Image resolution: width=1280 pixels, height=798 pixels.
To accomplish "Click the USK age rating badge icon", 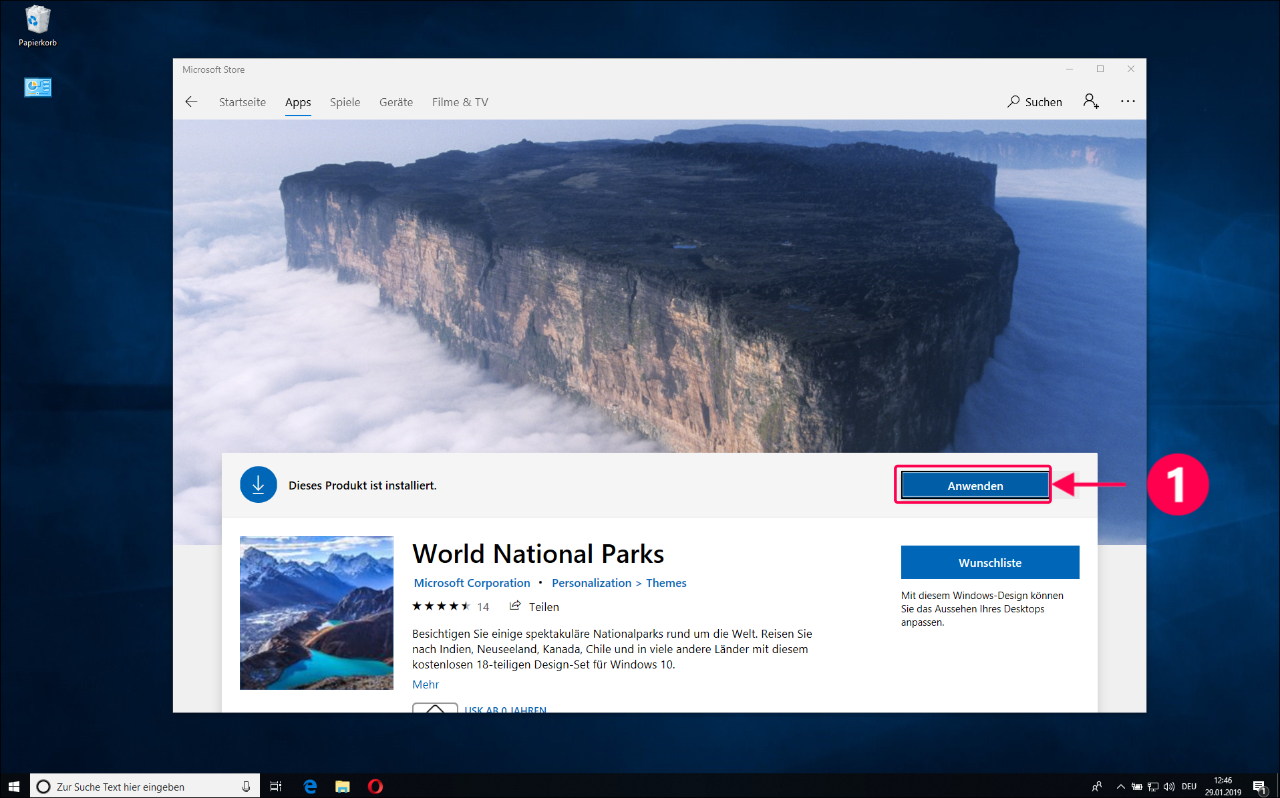I will 435,708.
